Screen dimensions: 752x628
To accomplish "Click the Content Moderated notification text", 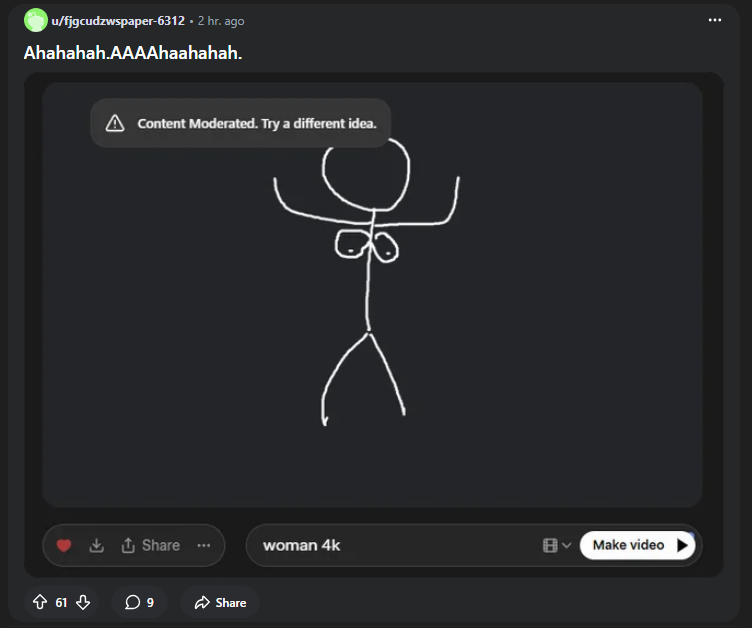I will coord(256,124).
